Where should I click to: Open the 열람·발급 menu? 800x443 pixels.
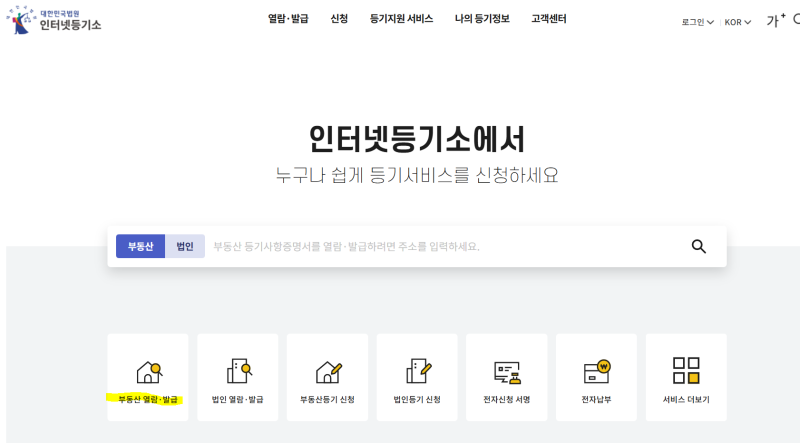pyautogui.click(x=288, y=19)
